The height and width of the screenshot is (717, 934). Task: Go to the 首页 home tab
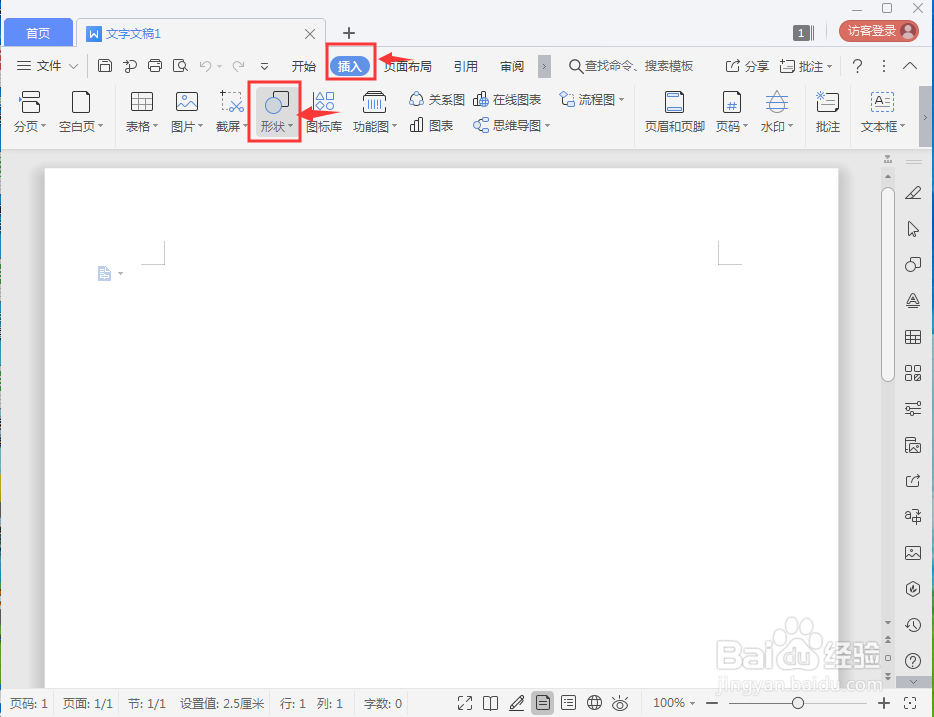tap(38, 33)
